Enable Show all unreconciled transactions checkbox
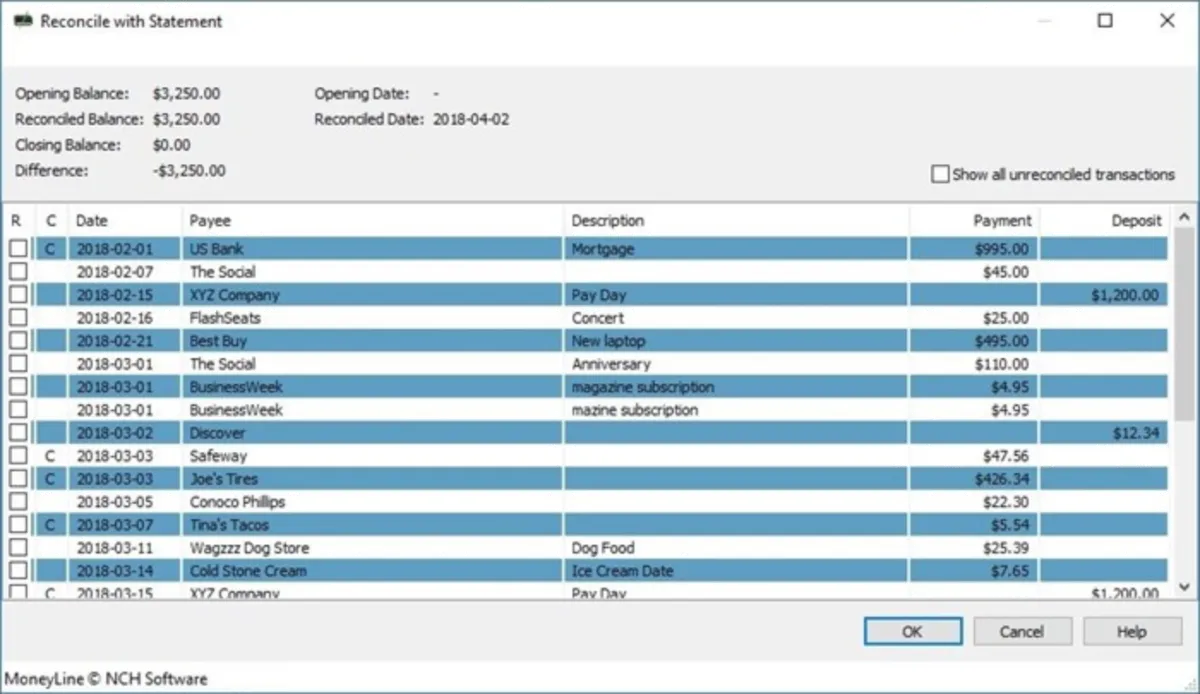 (x=940, y=174)
